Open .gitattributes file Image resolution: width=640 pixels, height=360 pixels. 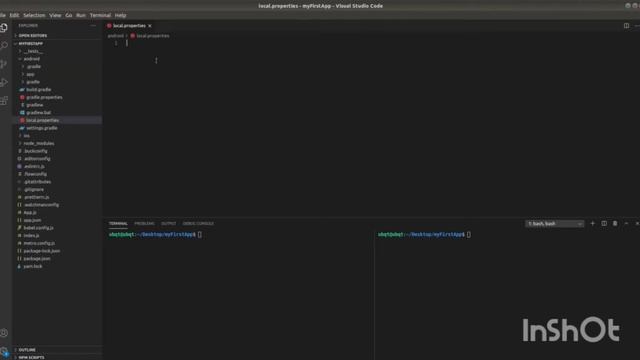click(x=37, y=182)
